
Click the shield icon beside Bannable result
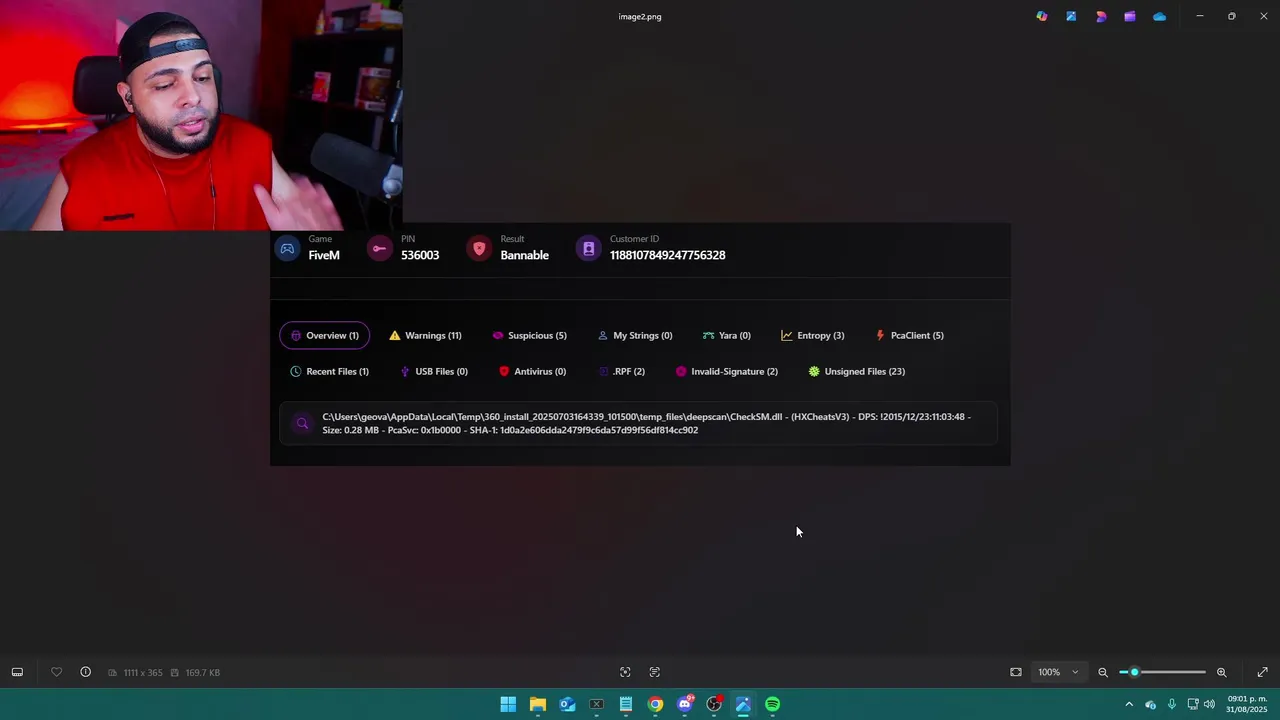click(x=479, y=248)
